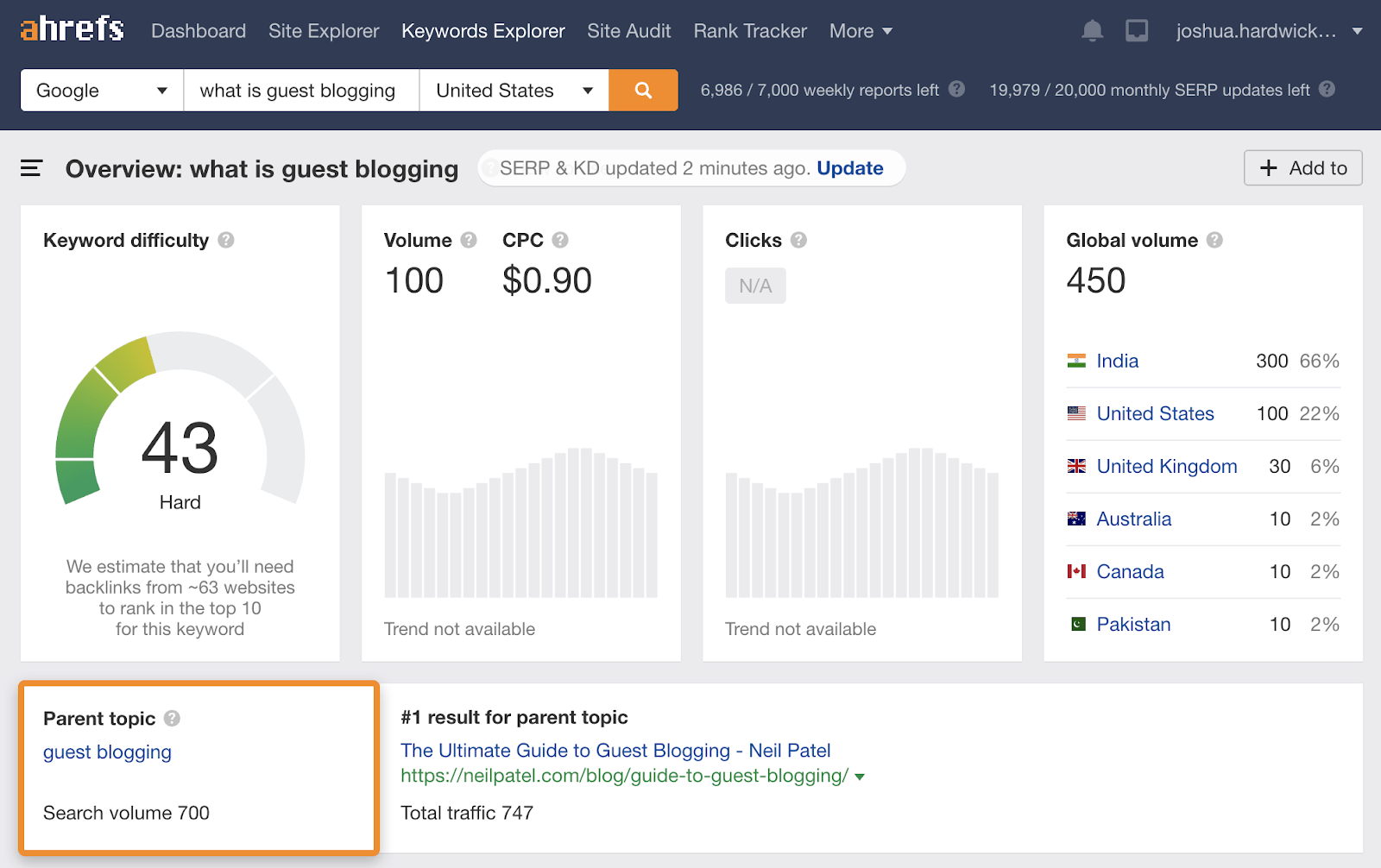Screen dimensions: 1381x868
Task: Click the Keyword difficulty help icon
Action: (x=226, y=240)
